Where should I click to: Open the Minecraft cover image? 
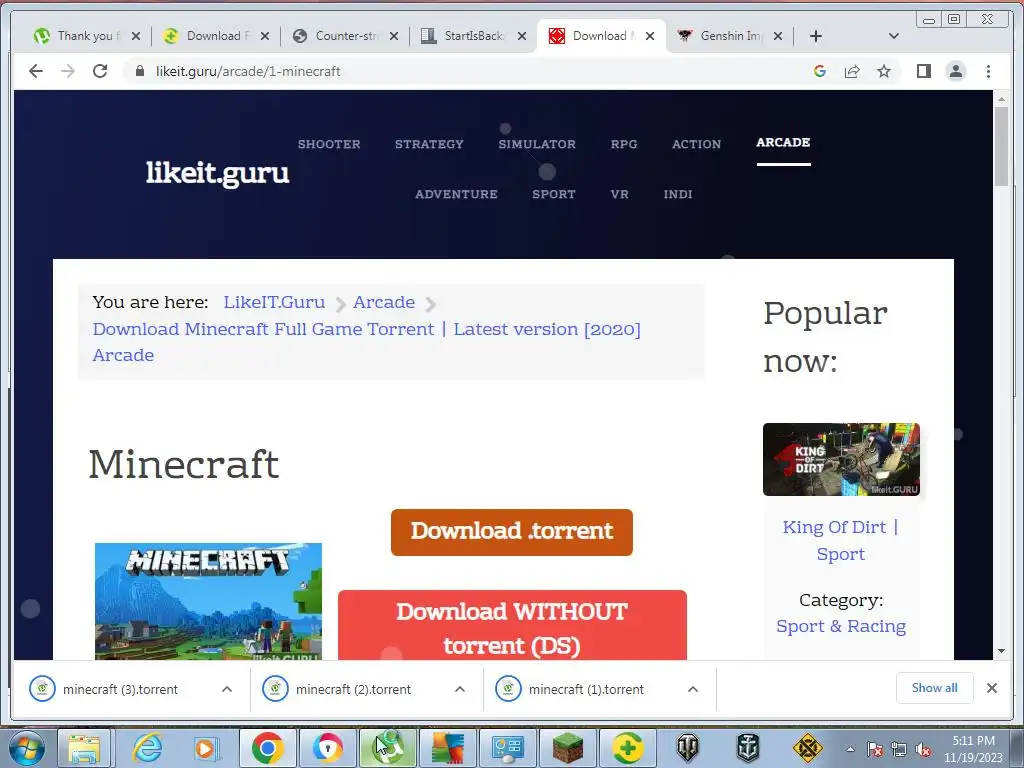pos(208,601)
